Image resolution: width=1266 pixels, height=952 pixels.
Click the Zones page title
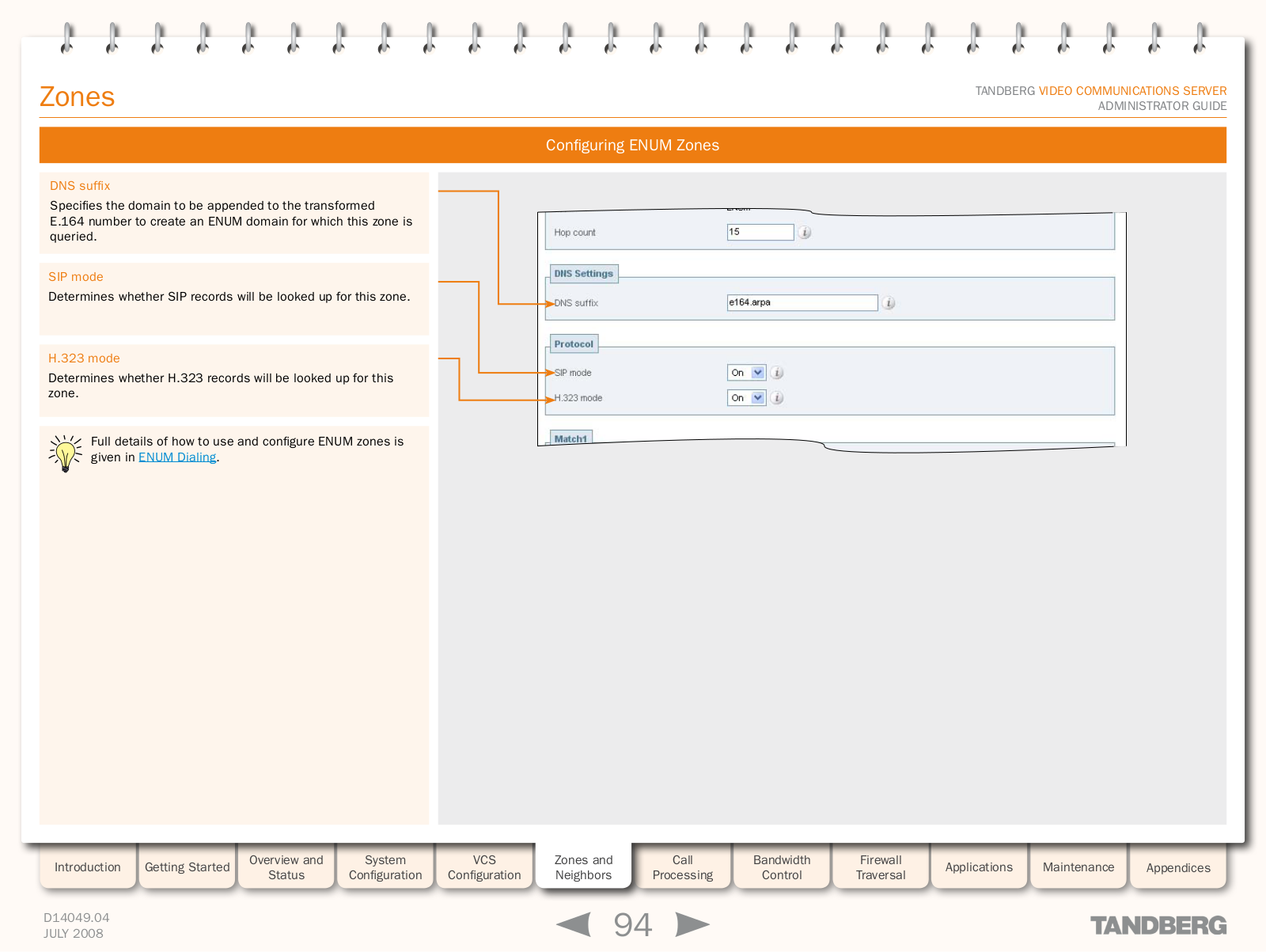[x=78, y=97]
